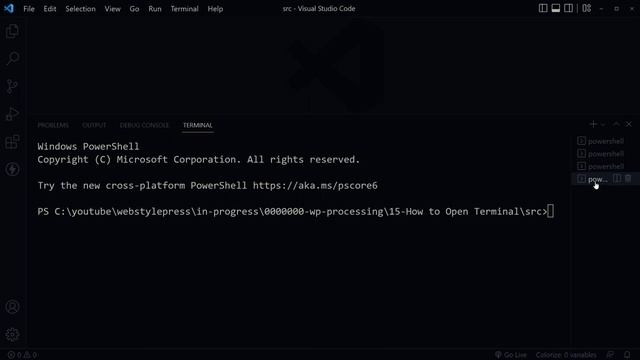Open the Explorer view in activity bar
This screenshot has width=640, height=360.
coord(12,31)
